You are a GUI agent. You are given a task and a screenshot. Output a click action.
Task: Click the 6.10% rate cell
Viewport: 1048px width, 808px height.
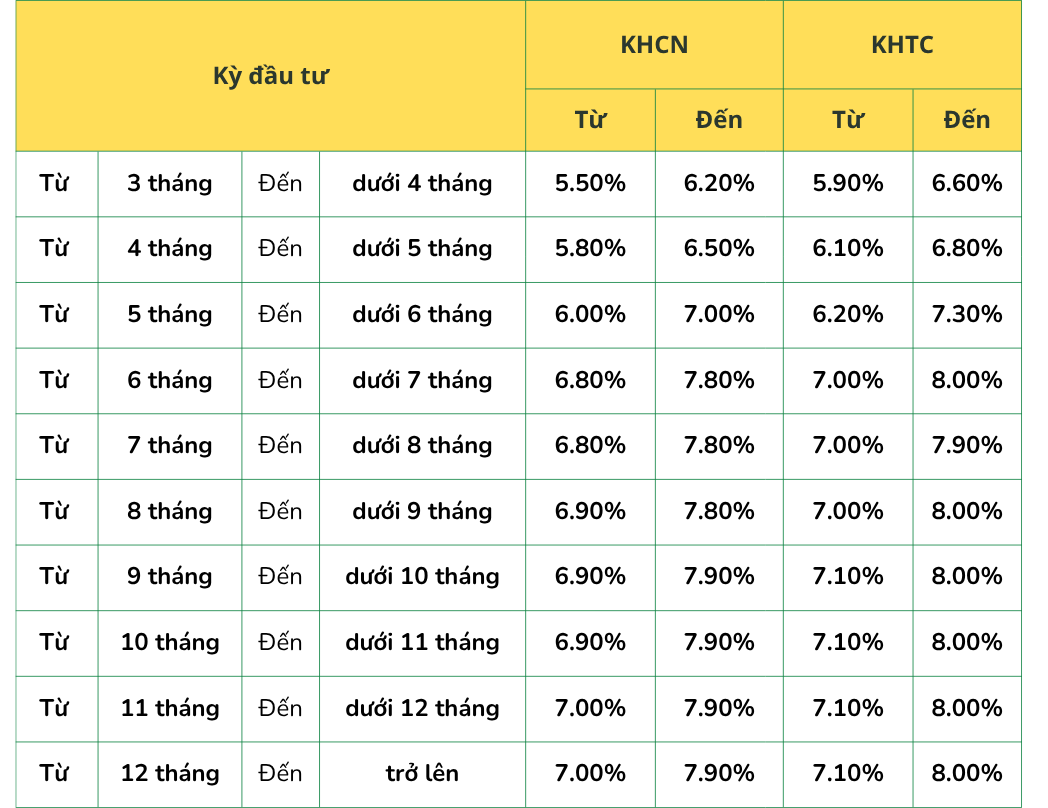tap(848, 248)
